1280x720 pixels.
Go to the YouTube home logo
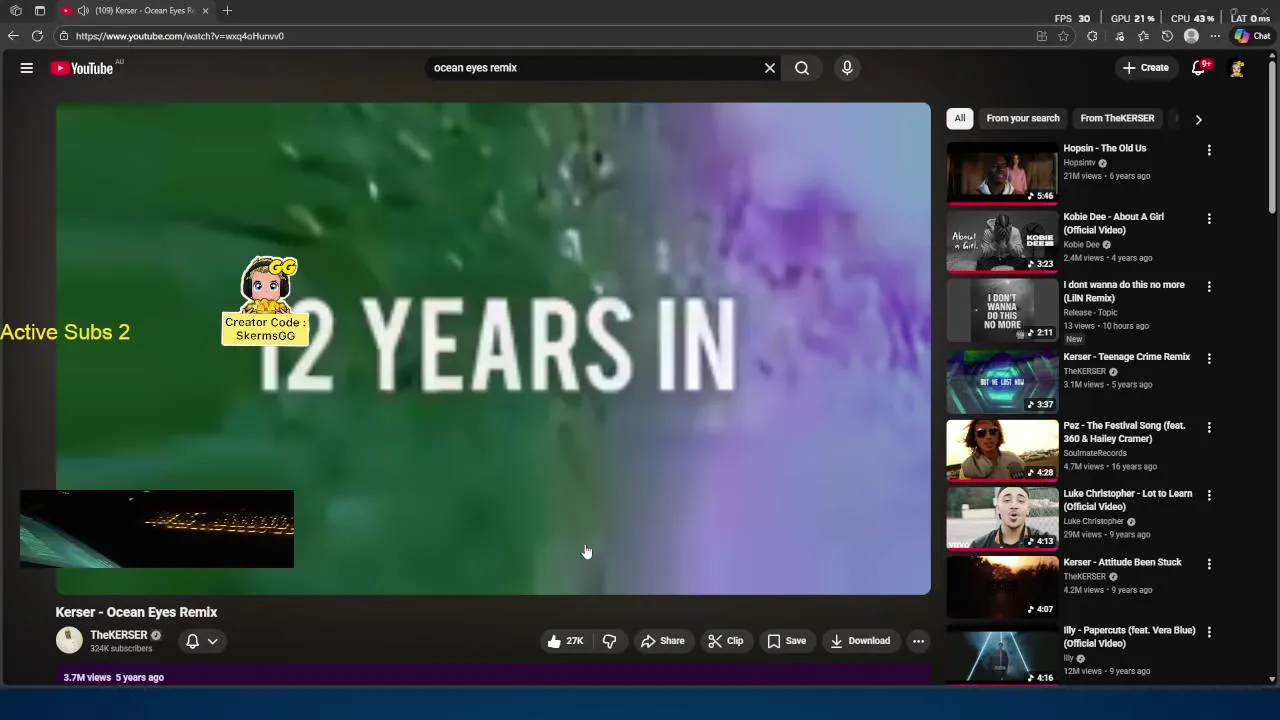82,68
